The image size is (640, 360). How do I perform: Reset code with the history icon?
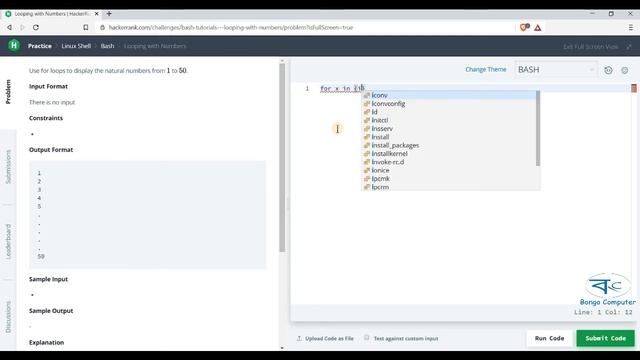pyautogui.click(x=608, y=70)
